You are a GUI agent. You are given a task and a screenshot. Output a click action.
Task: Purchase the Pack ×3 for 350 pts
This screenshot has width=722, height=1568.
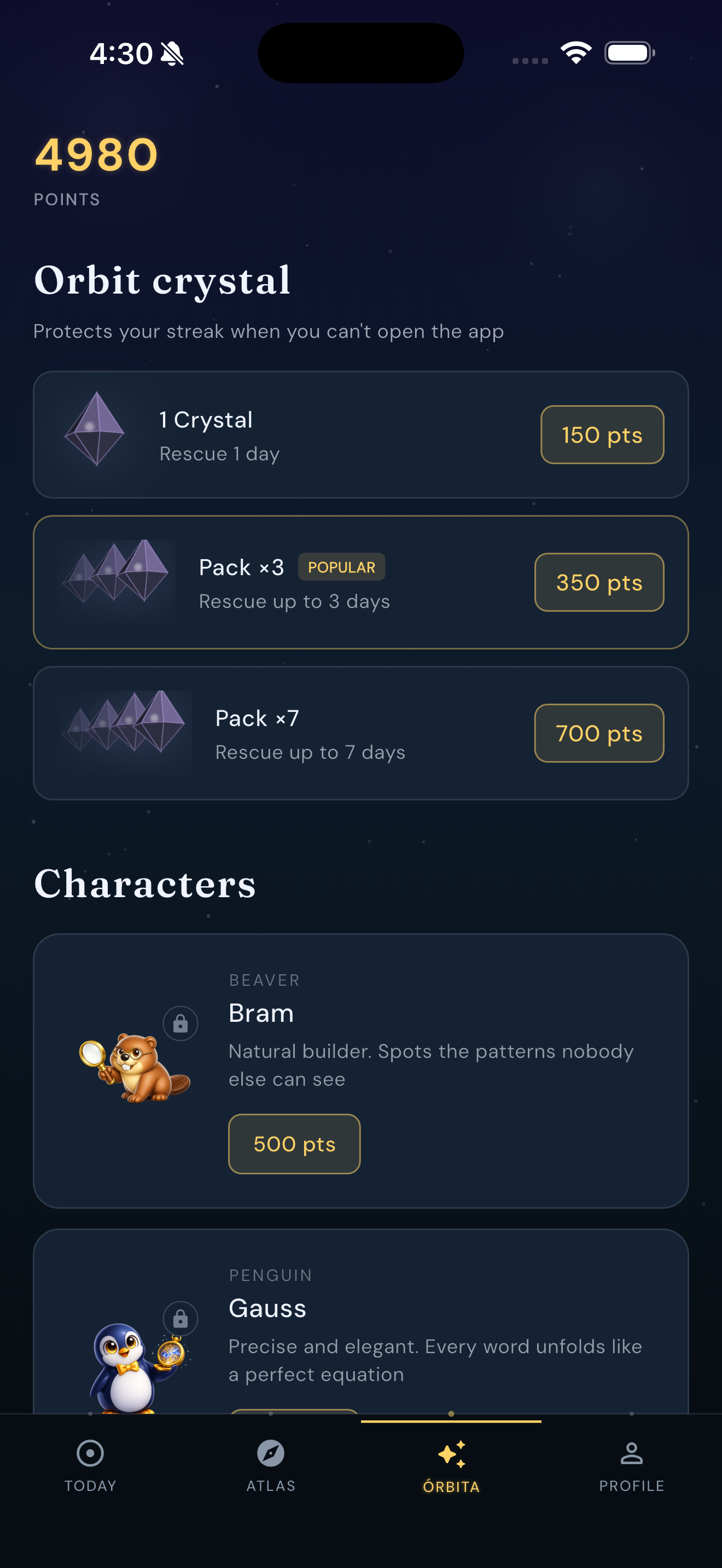click(x=598, y=582)
